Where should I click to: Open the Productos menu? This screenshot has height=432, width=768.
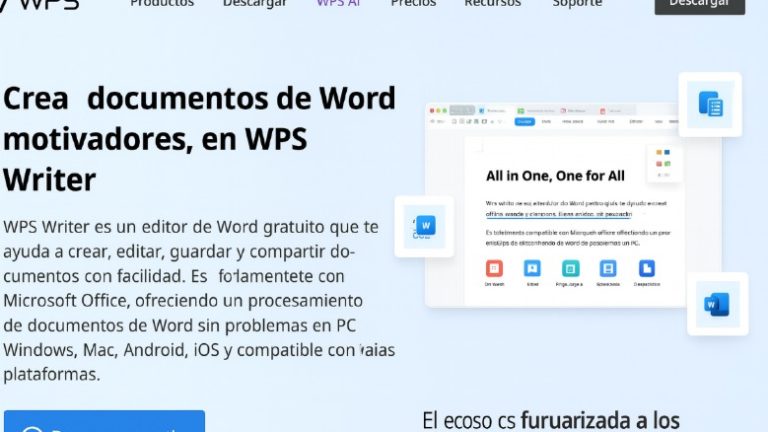pos(162,3)
